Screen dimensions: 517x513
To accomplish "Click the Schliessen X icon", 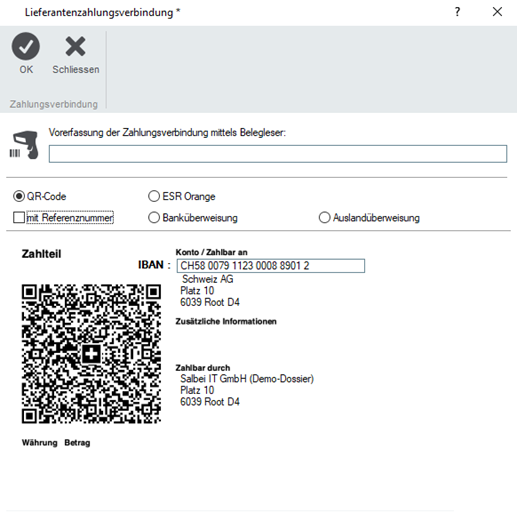I will coord(75,46).
